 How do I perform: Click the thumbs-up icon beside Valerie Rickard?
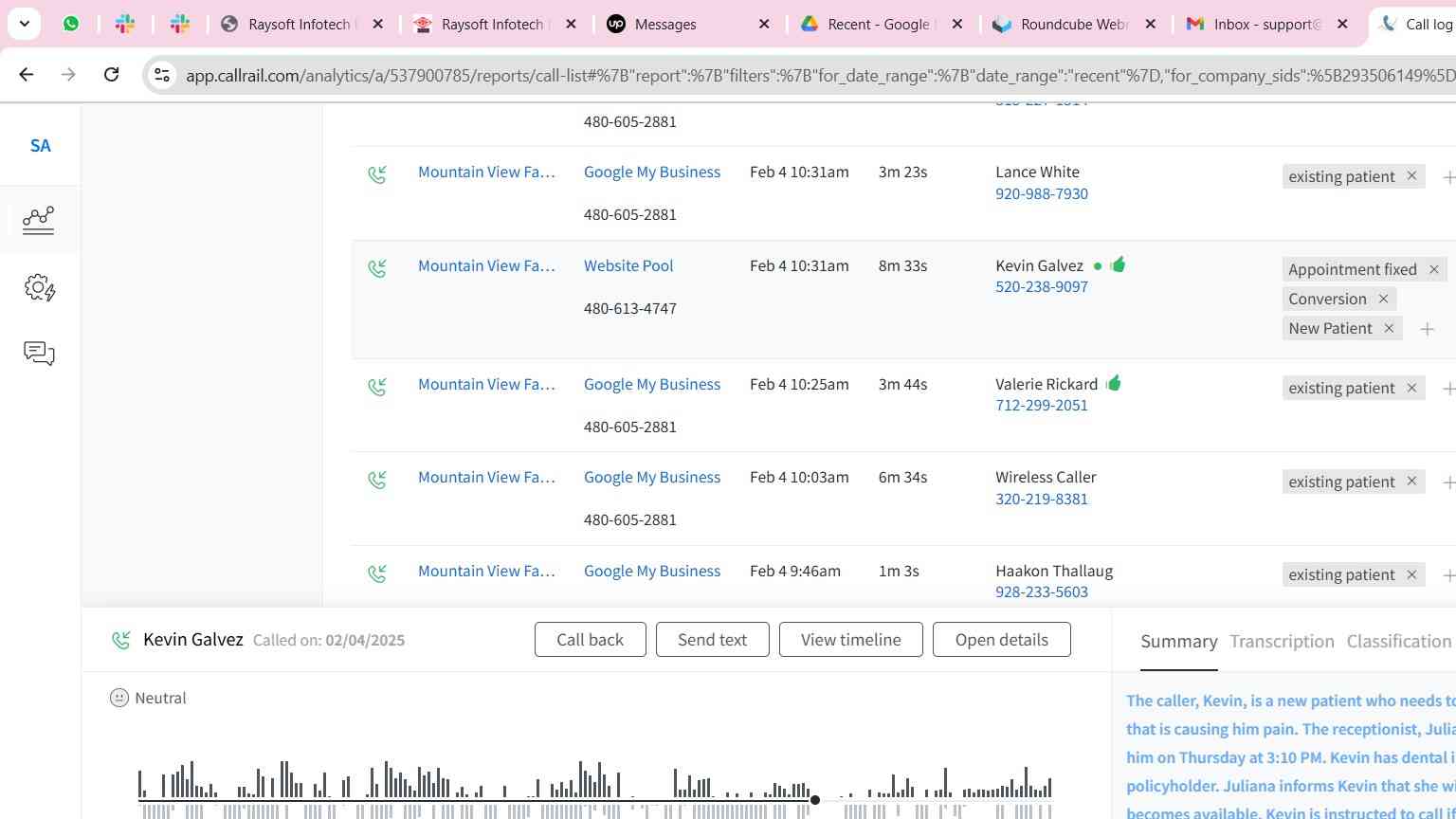1114,383
